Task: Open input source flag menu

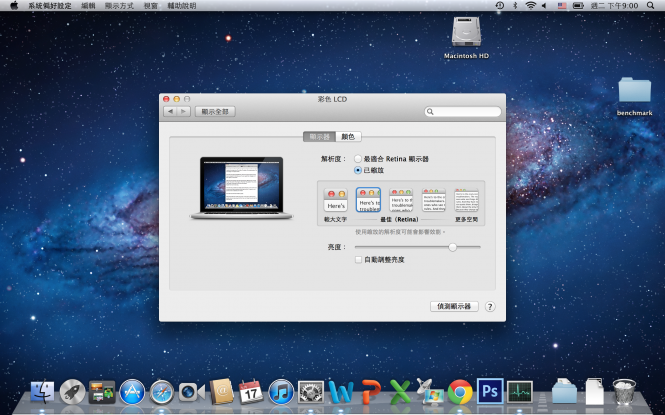Action: coord(562,6)
